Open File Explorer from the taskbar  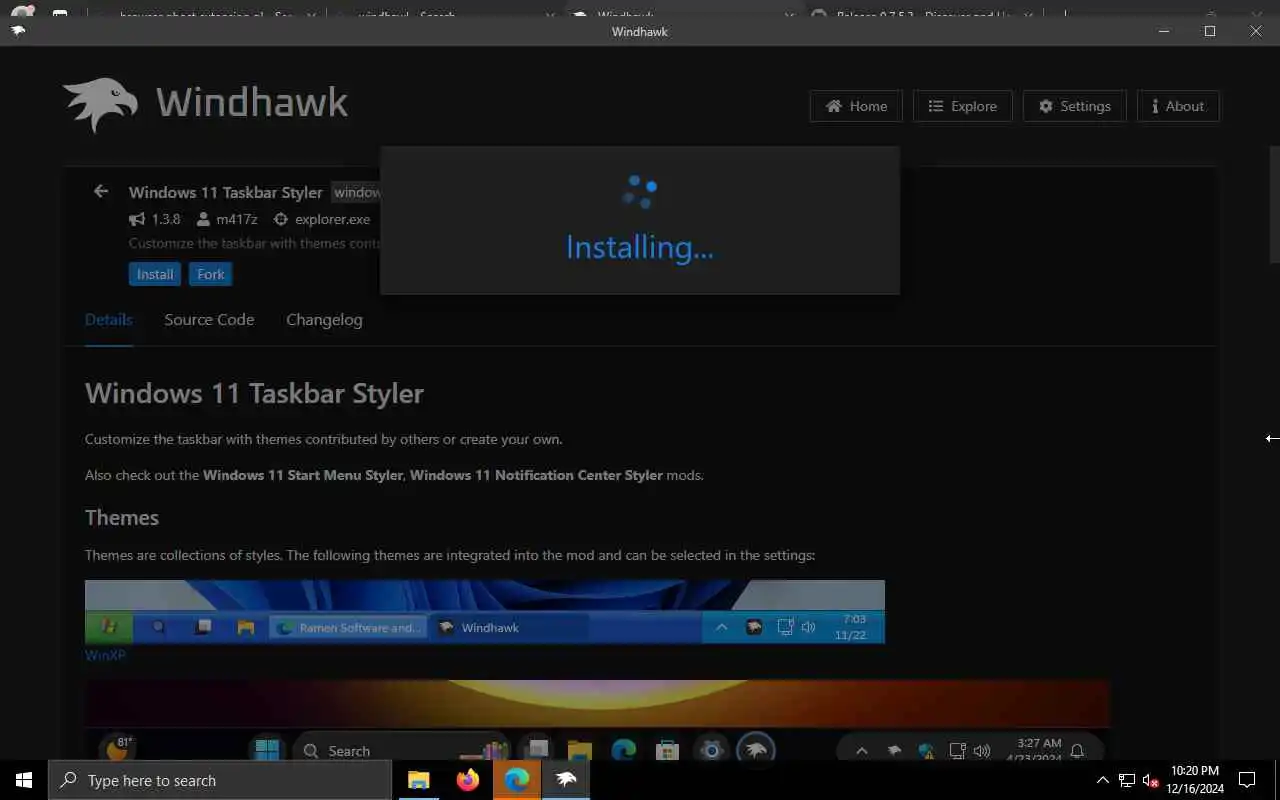(419, 780)
